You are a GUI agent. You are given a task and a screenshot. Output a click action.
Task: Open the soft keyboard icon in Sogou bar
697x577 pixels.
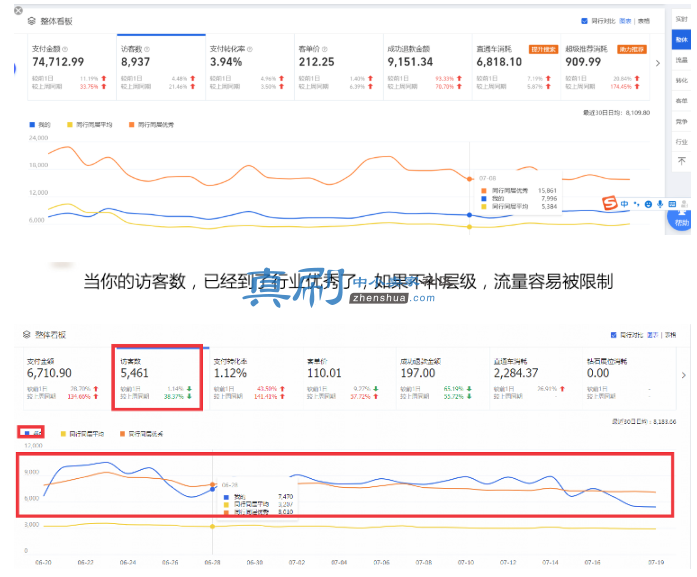(x=672, y=204)
